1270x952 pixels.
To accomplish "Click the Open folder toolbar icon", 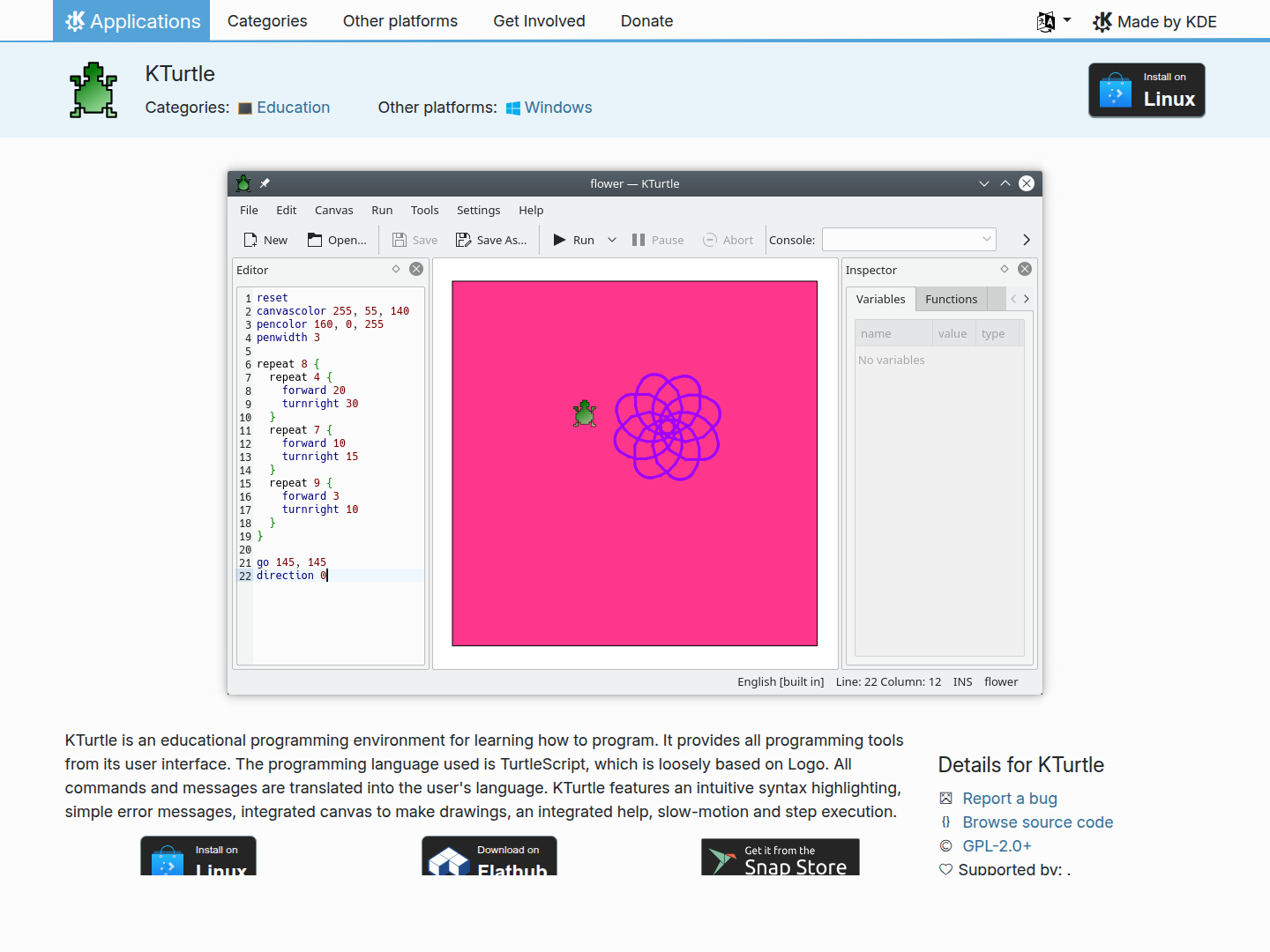I will click(x=315, y=240).
